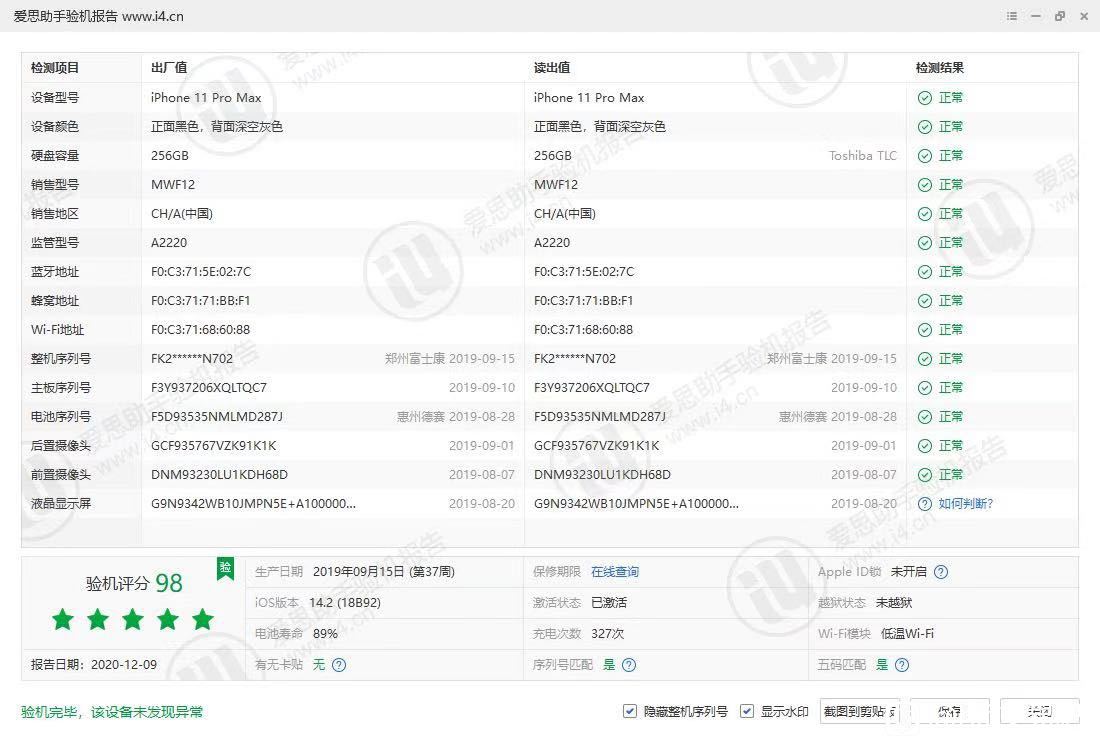Select factory mainboard serial F3Y937206XQLTQC7

(208, 388)
